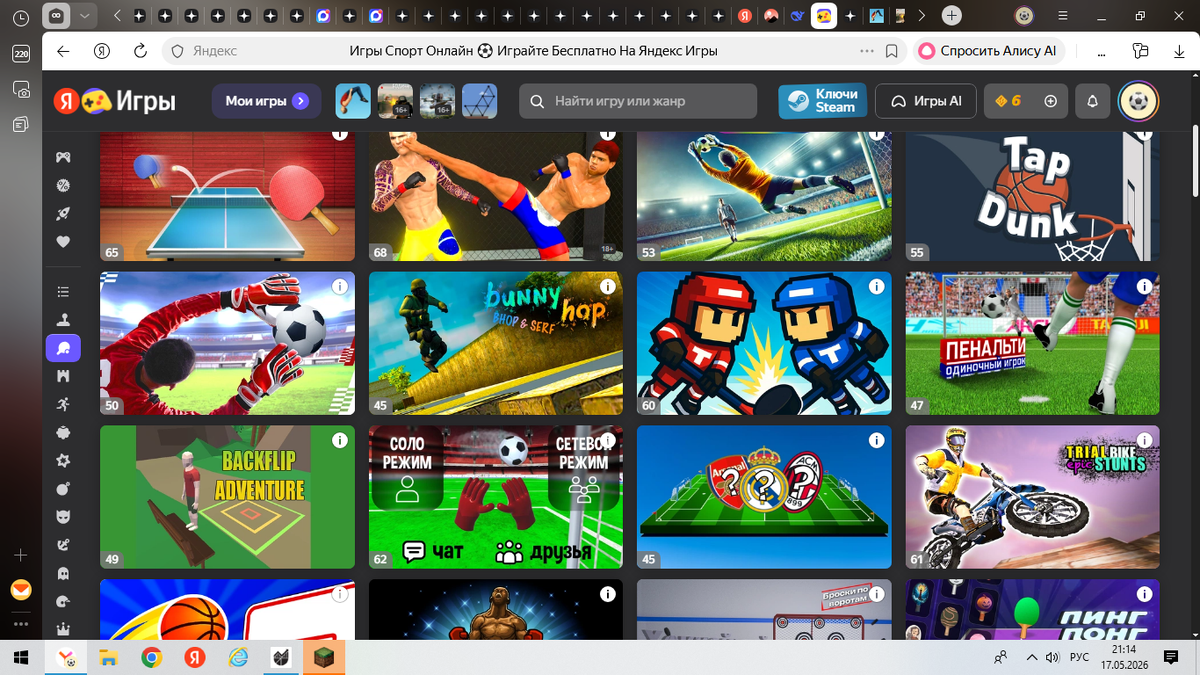This screenshot has height=675, width=1200.
Task: Click the Yandex Я home button in toolbar
Action: click(102, 51)
